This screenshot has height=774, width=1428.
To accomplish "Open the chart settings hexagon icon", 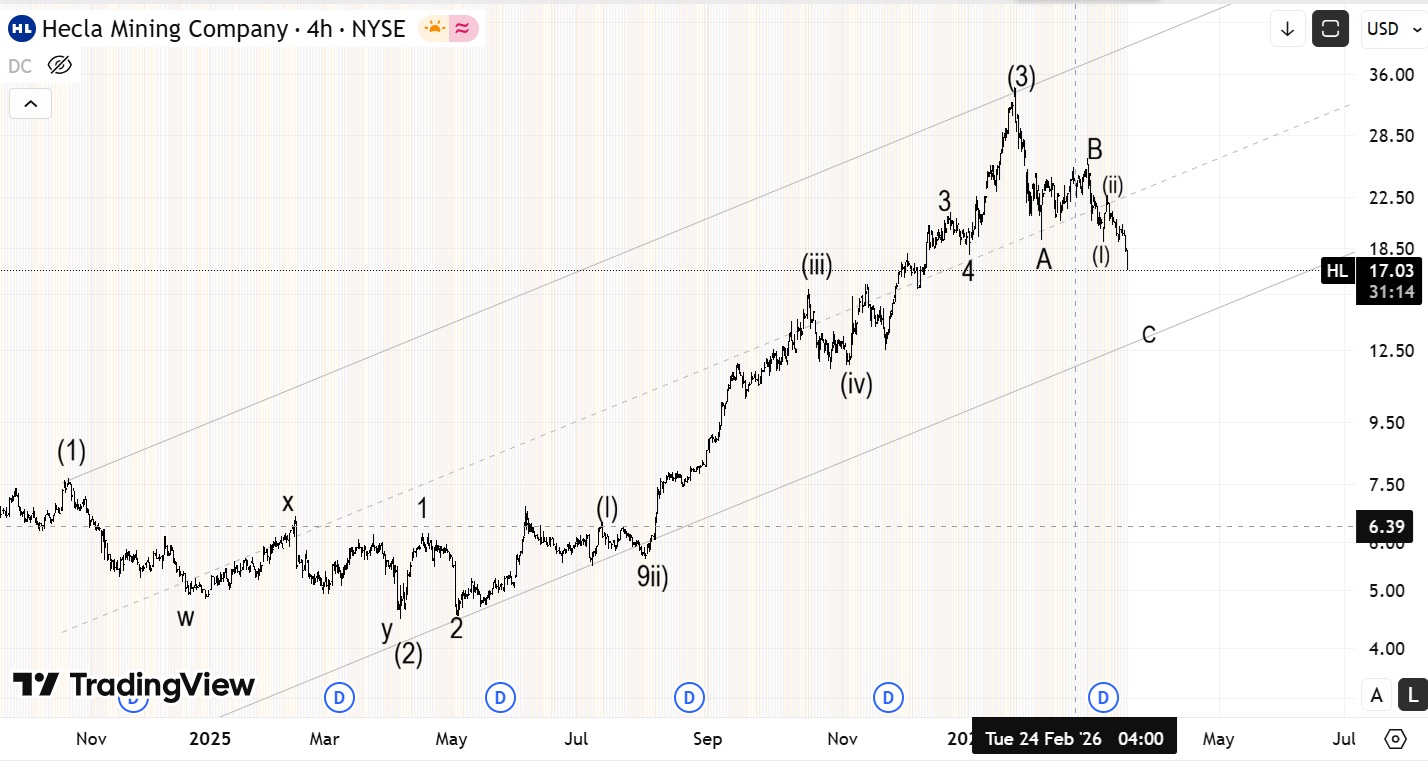I will click(1396, 739).
